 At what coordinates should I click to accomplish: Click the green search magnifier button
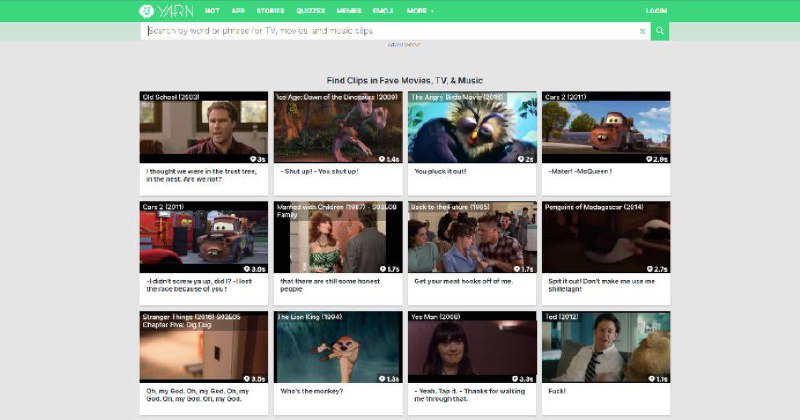(x=660, y=31)
